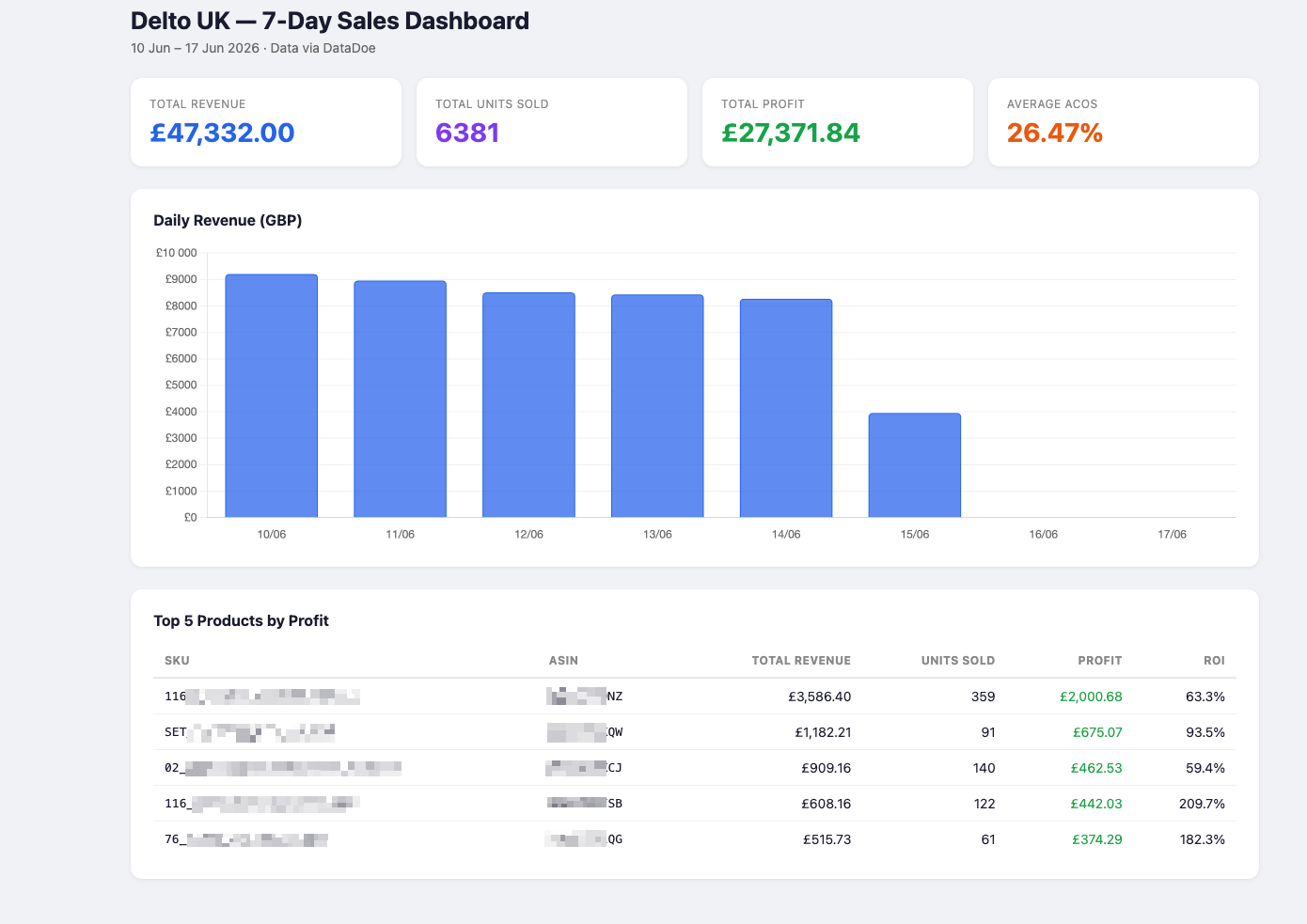
Task: Click the £5000 y-axis label
Action: pyautogui.click(x=181, y=384)
